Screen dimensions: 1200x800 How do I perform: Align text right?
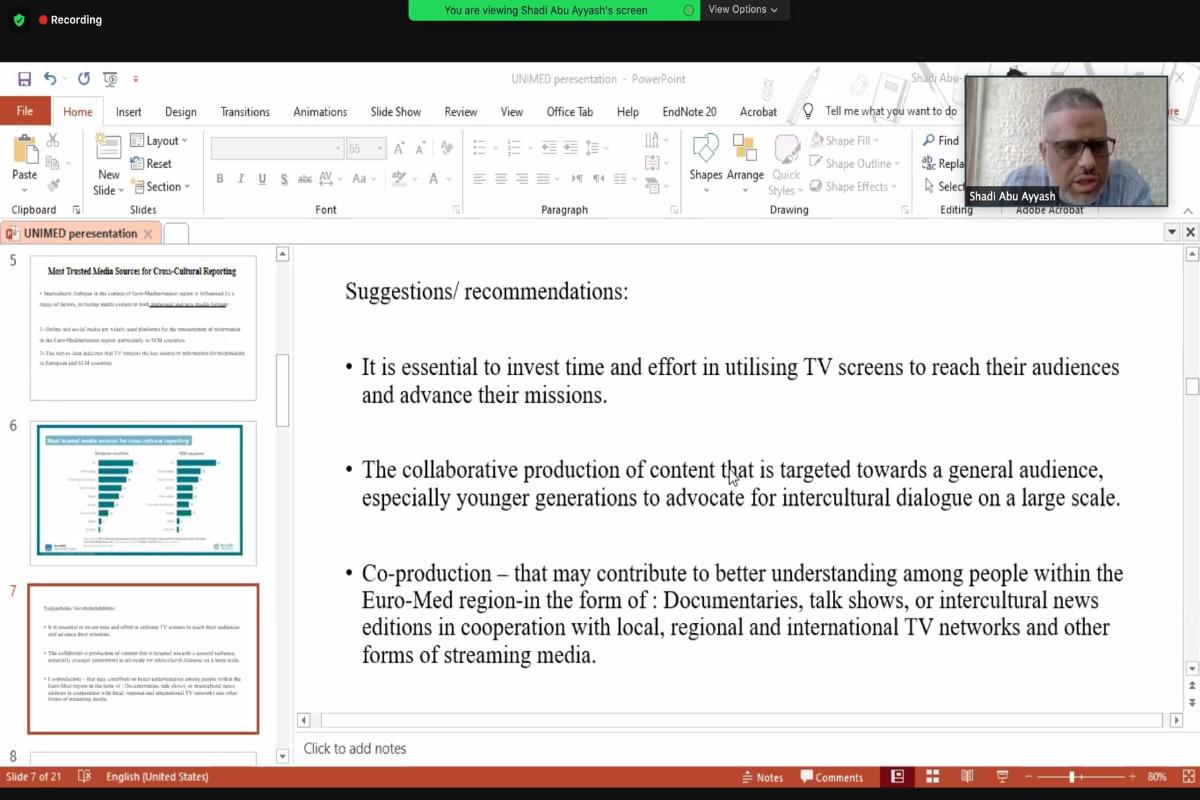[x=522, y=179]
